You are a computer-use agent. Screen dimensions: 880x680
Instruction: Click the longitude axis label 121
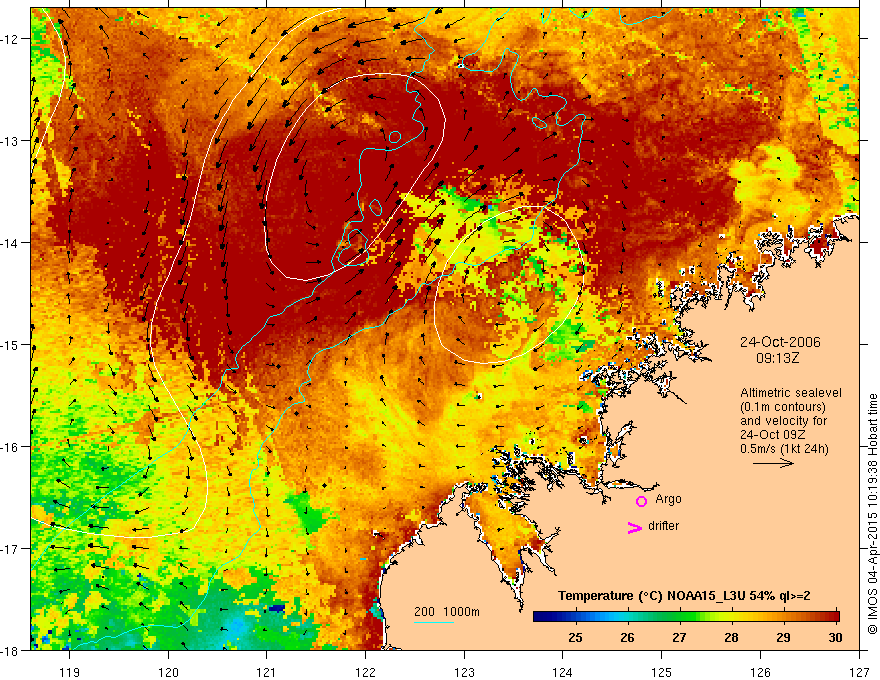pos(267,672)
